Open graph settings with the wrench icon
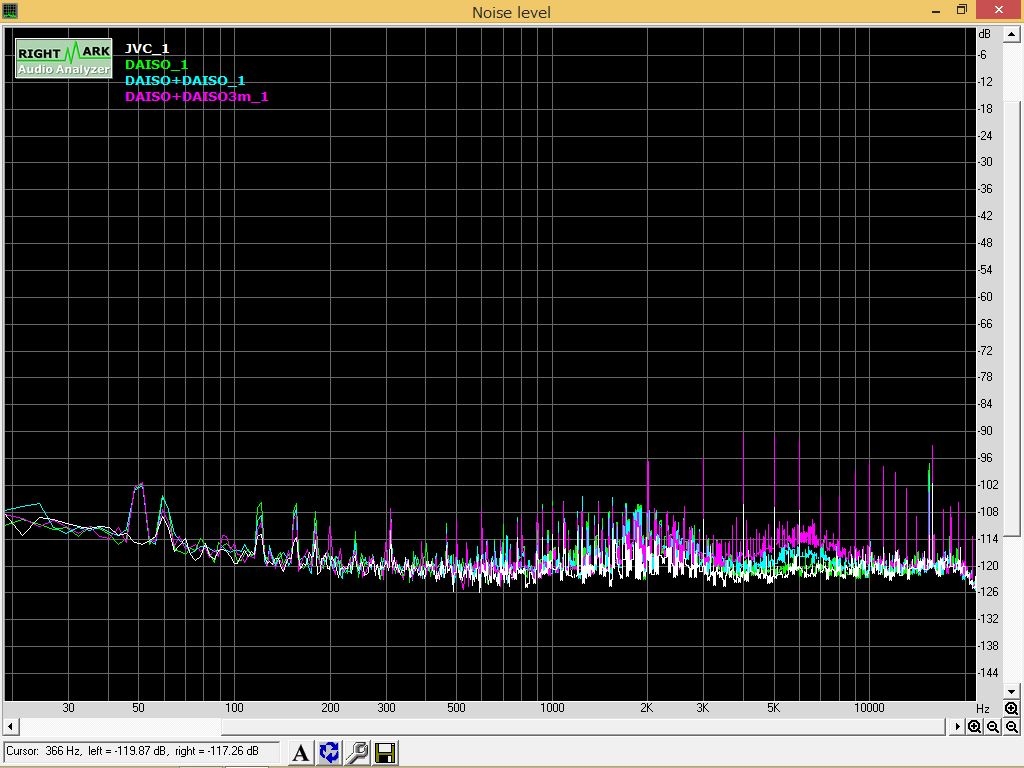This screenshot has width=1024, height=768. 357,753
